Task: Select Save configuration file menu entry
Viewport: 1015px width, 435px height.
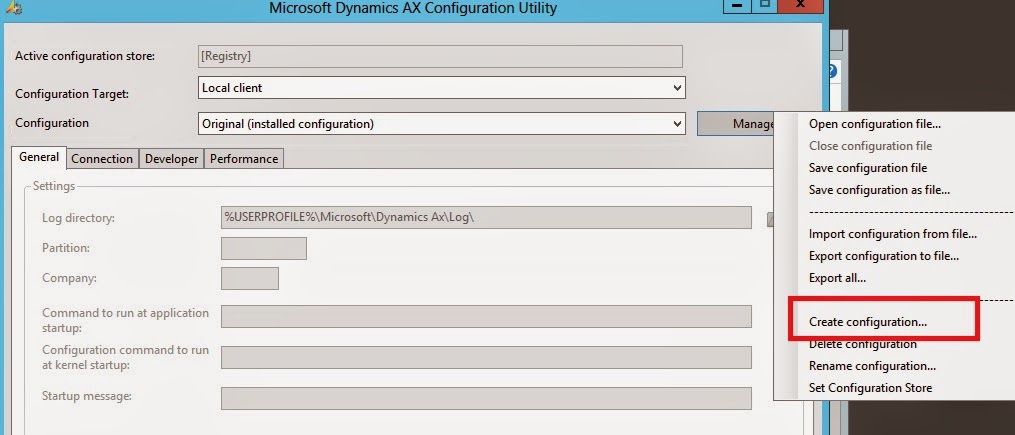Action: [867, 168]
